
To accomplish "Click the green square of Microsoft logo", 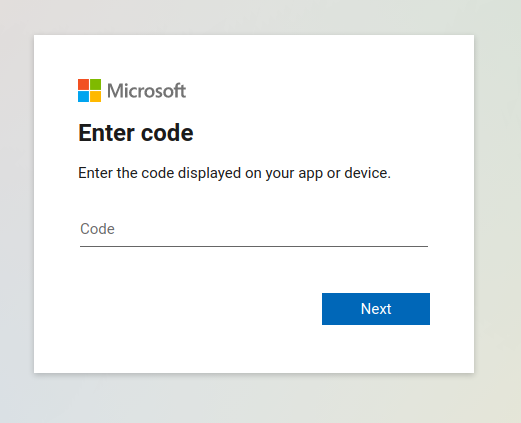I will 96,84.
